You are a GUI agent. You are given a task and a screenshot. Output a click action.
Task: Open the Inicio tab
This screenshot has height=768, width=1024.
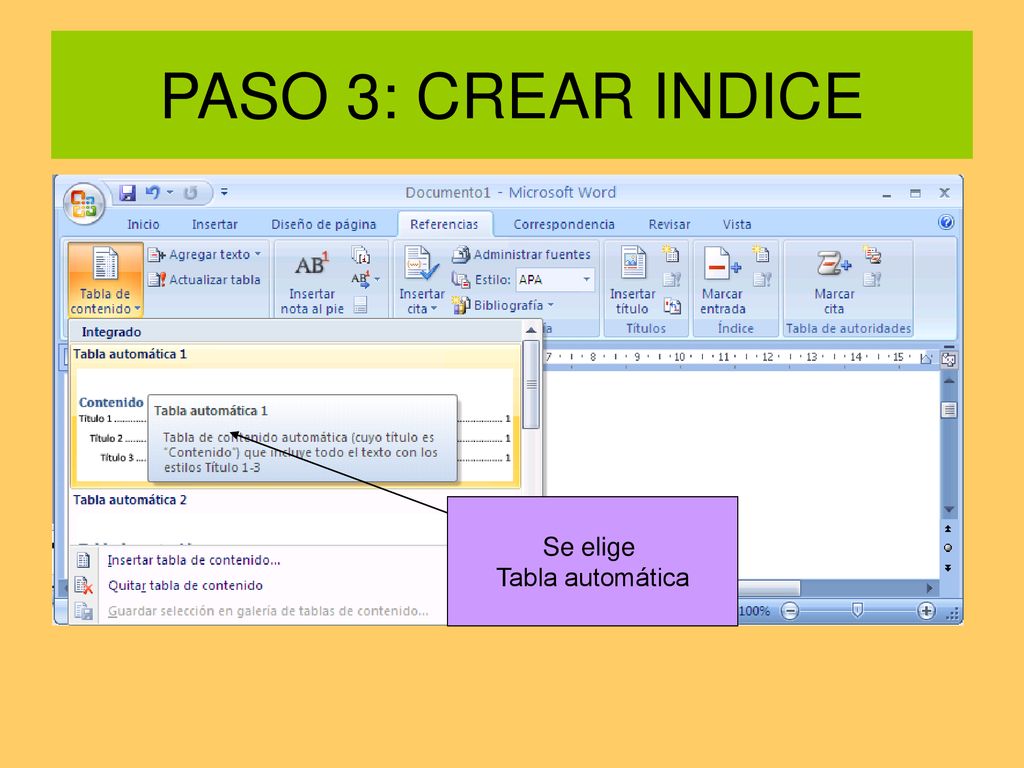click(143, 224)
